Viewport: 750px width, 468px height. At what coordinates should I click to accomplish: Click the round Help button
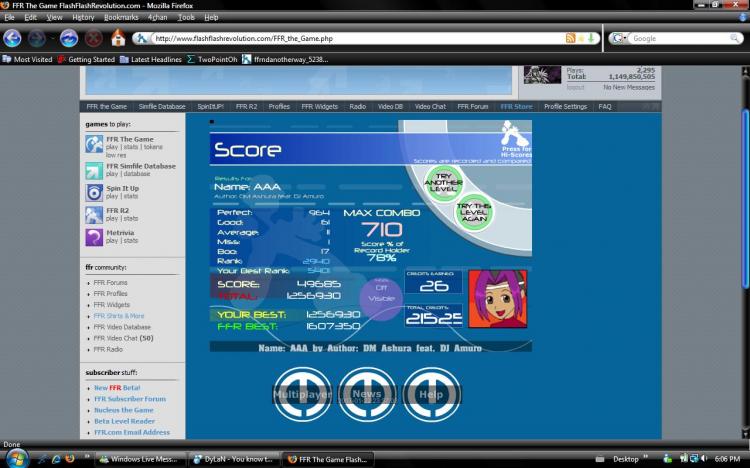(x=431, y=394)
